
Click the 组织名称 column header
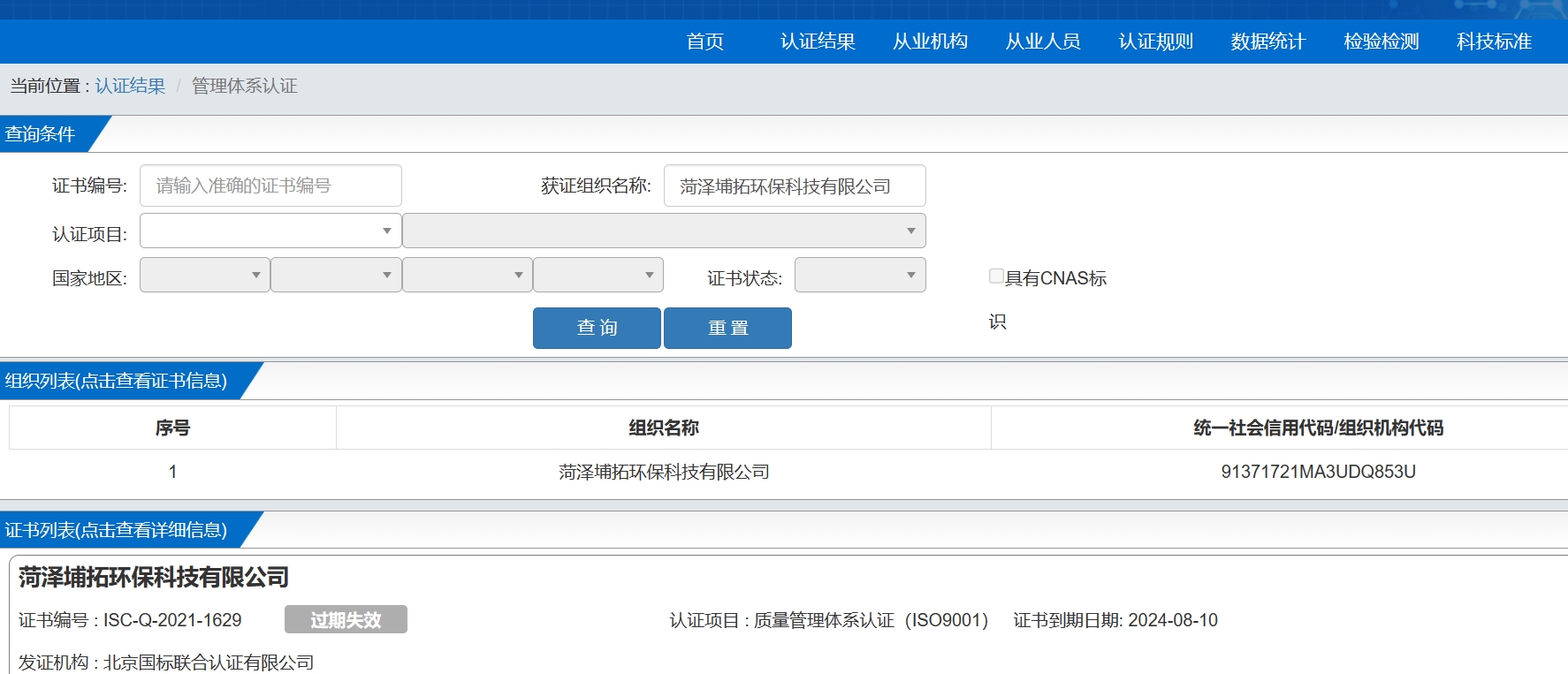tap(664, 428)
